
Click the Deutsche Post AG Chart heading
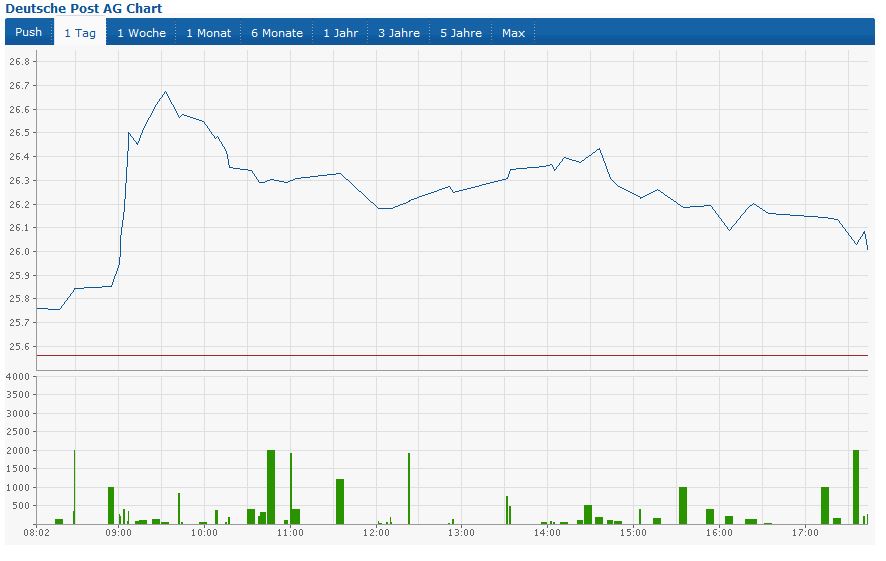[84, 8]
